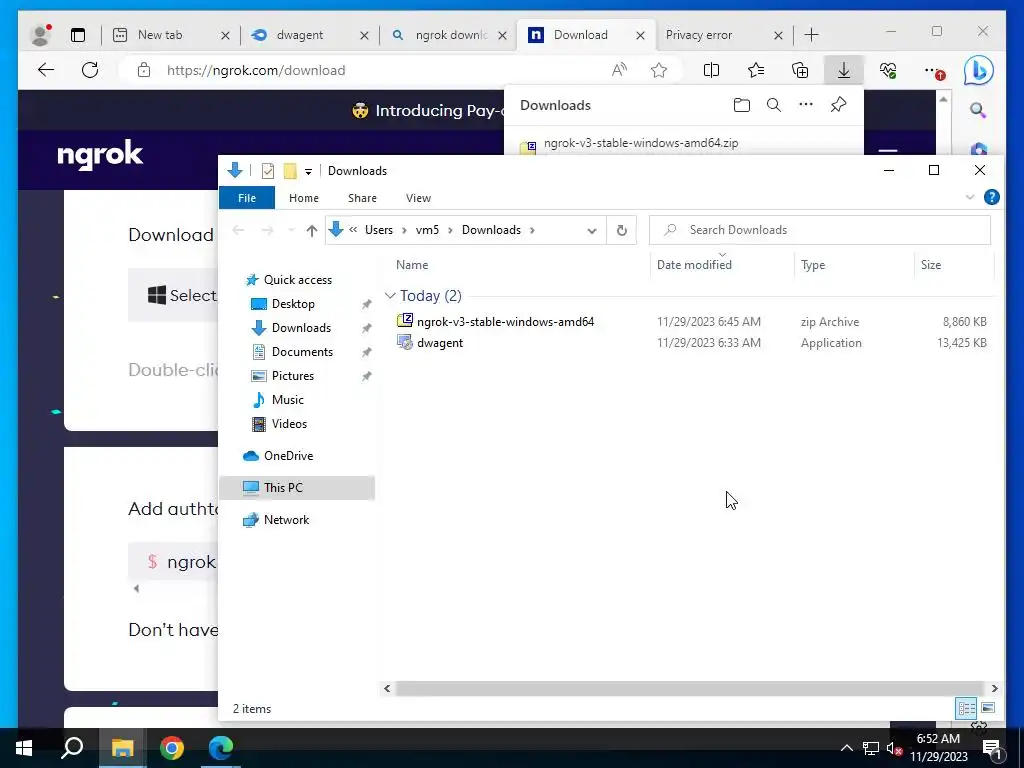The image size is (1024, 768).
Task: Open the Home ribbon tab
Action: coord(304,198)
